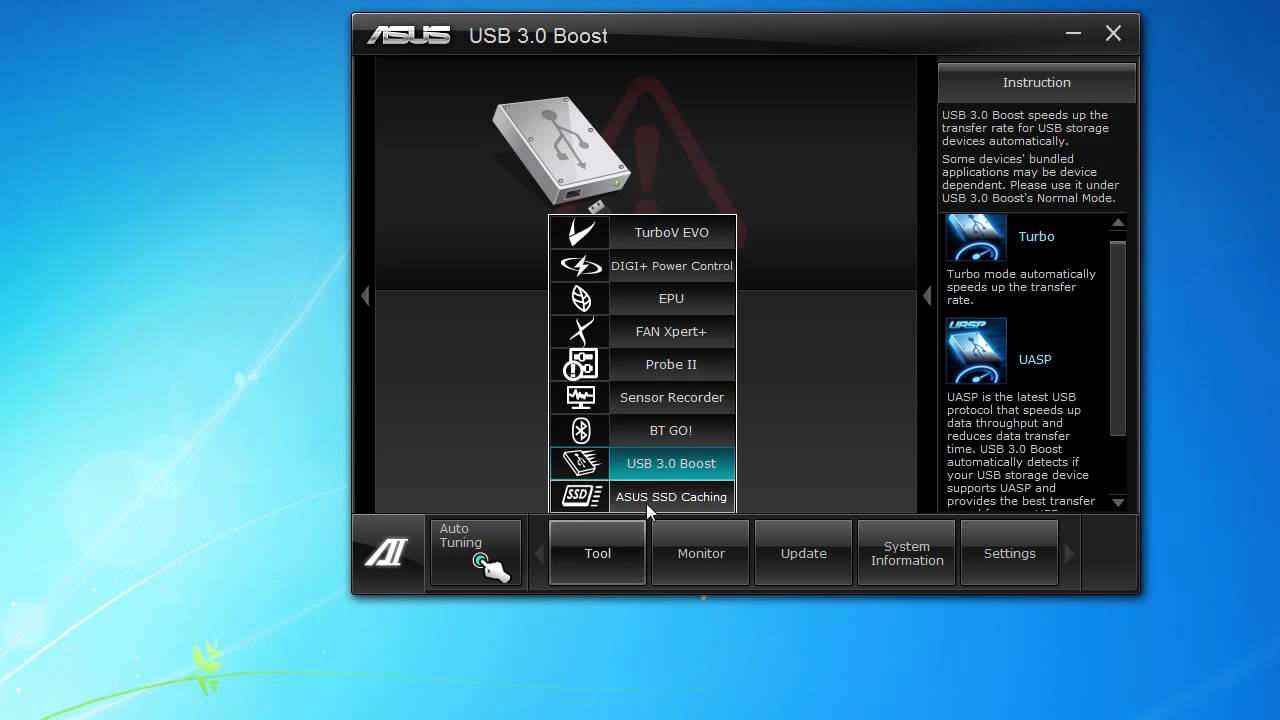Start Auto Tuning

[476, 553]
